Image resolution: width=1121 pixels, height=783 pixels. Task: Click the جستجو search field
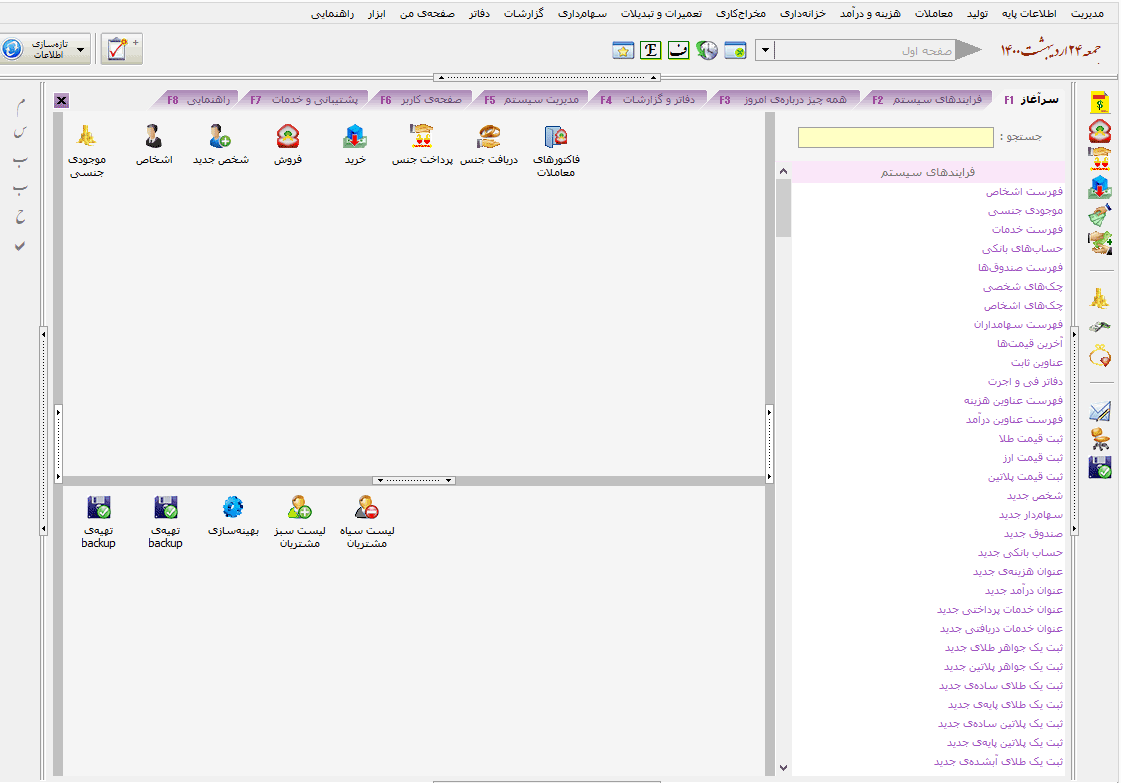point(880,138)
